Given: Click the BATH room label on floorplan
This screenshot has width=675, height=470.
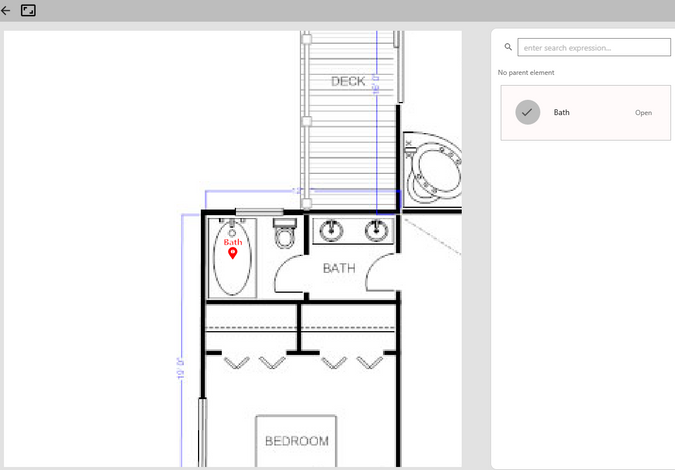Looking at the screenshot, I should (339, 269).
